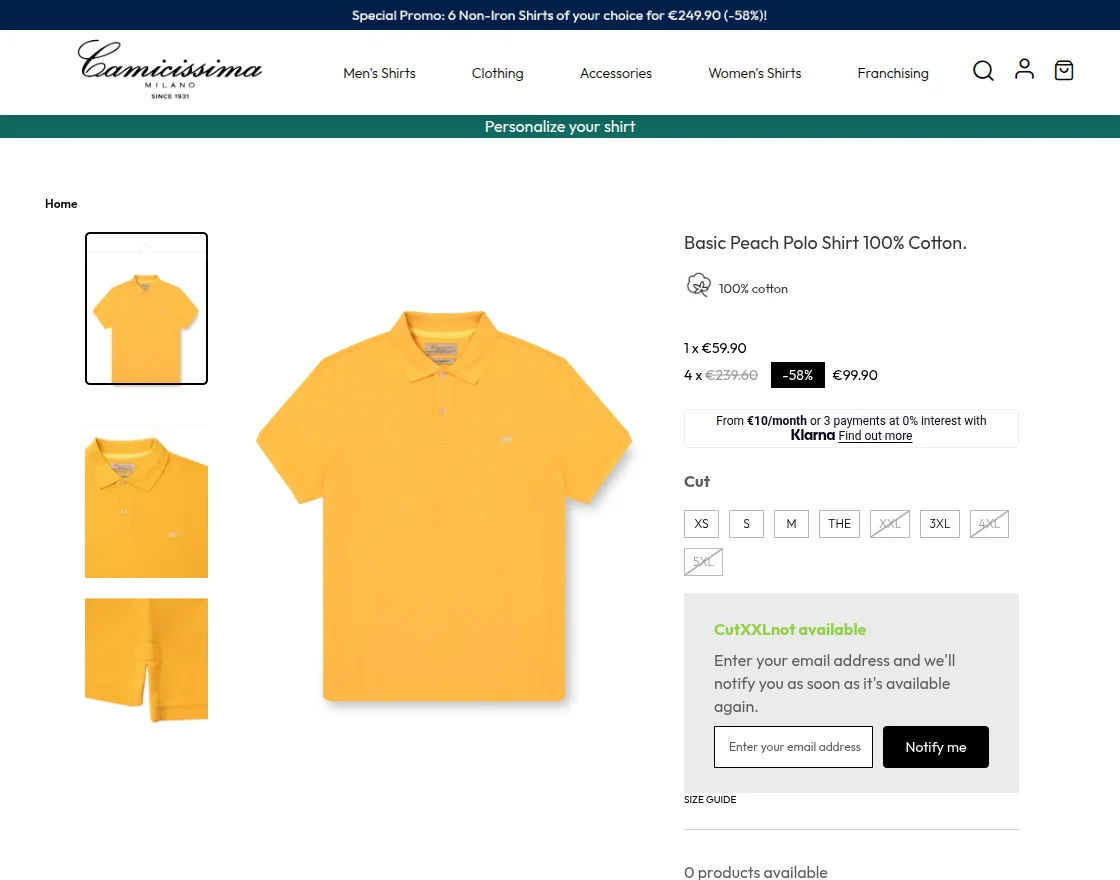The image size is (1120, 880).
Task: Open the Klarna Find out more link
Action: coord(875,435)
